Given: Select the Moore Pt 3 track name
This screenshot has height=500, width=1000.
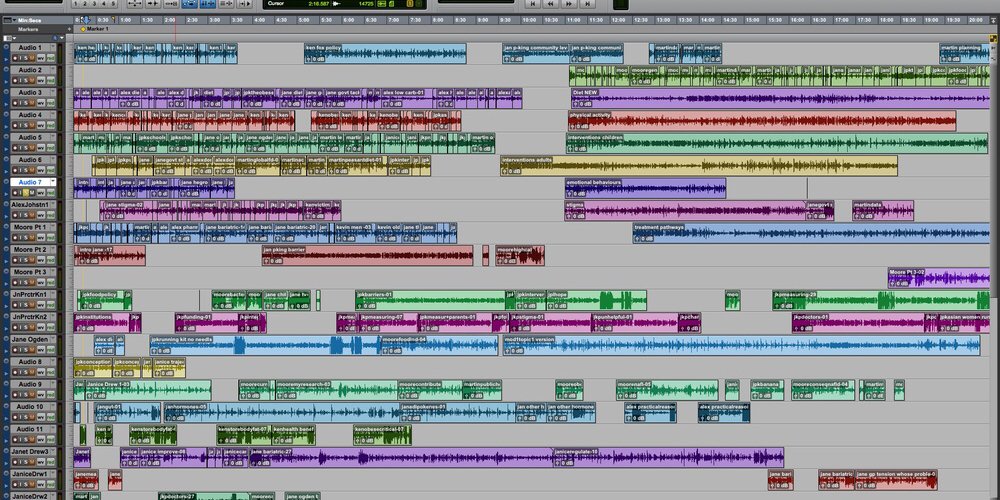Looking at the screenshot, I should [x=30, y=272].
